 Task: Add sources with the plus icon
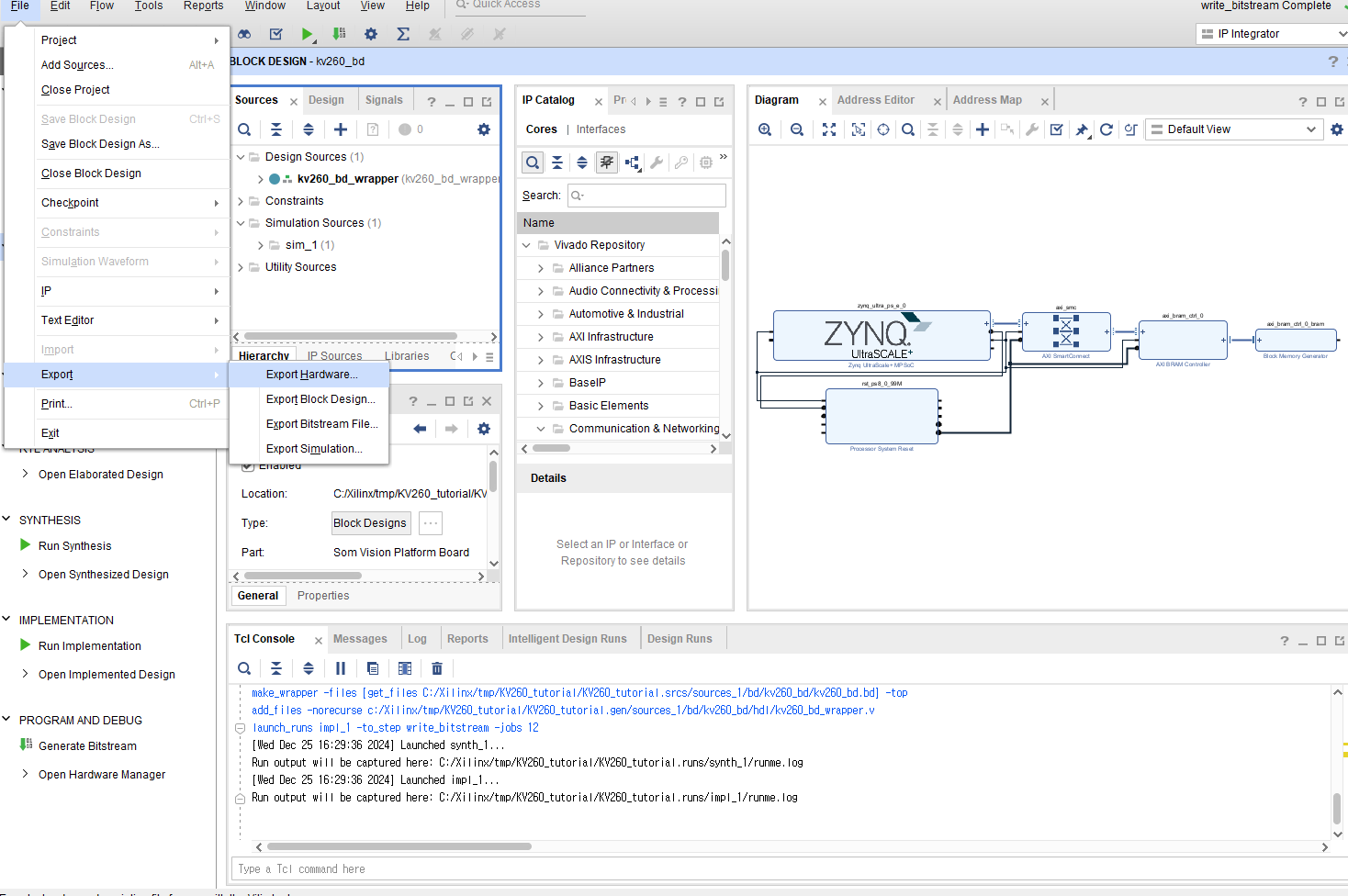(x=341, y=129)
